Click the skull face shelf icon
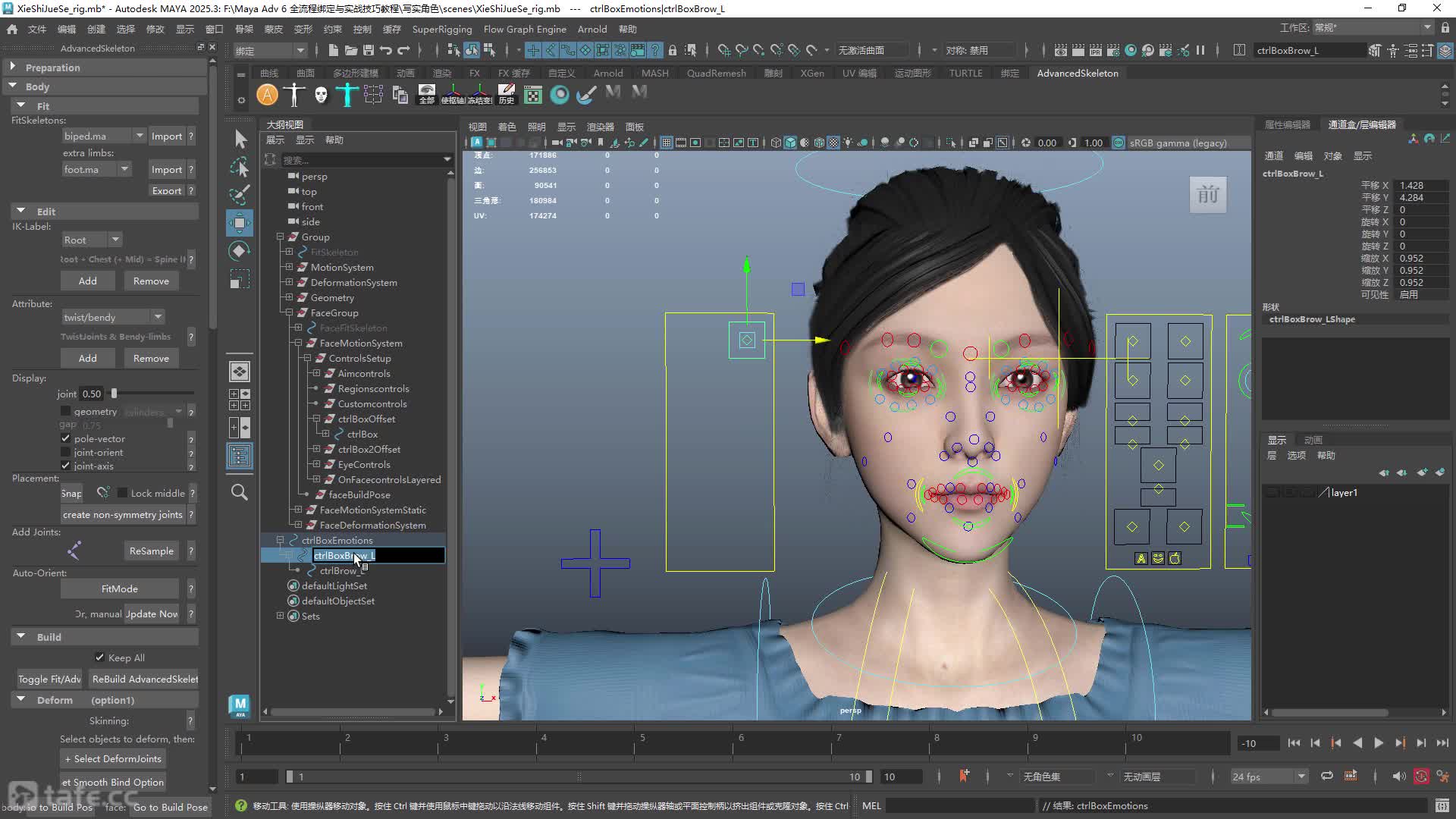The width and height of the screenshot is (1456, 819). (x=321, y=95)
